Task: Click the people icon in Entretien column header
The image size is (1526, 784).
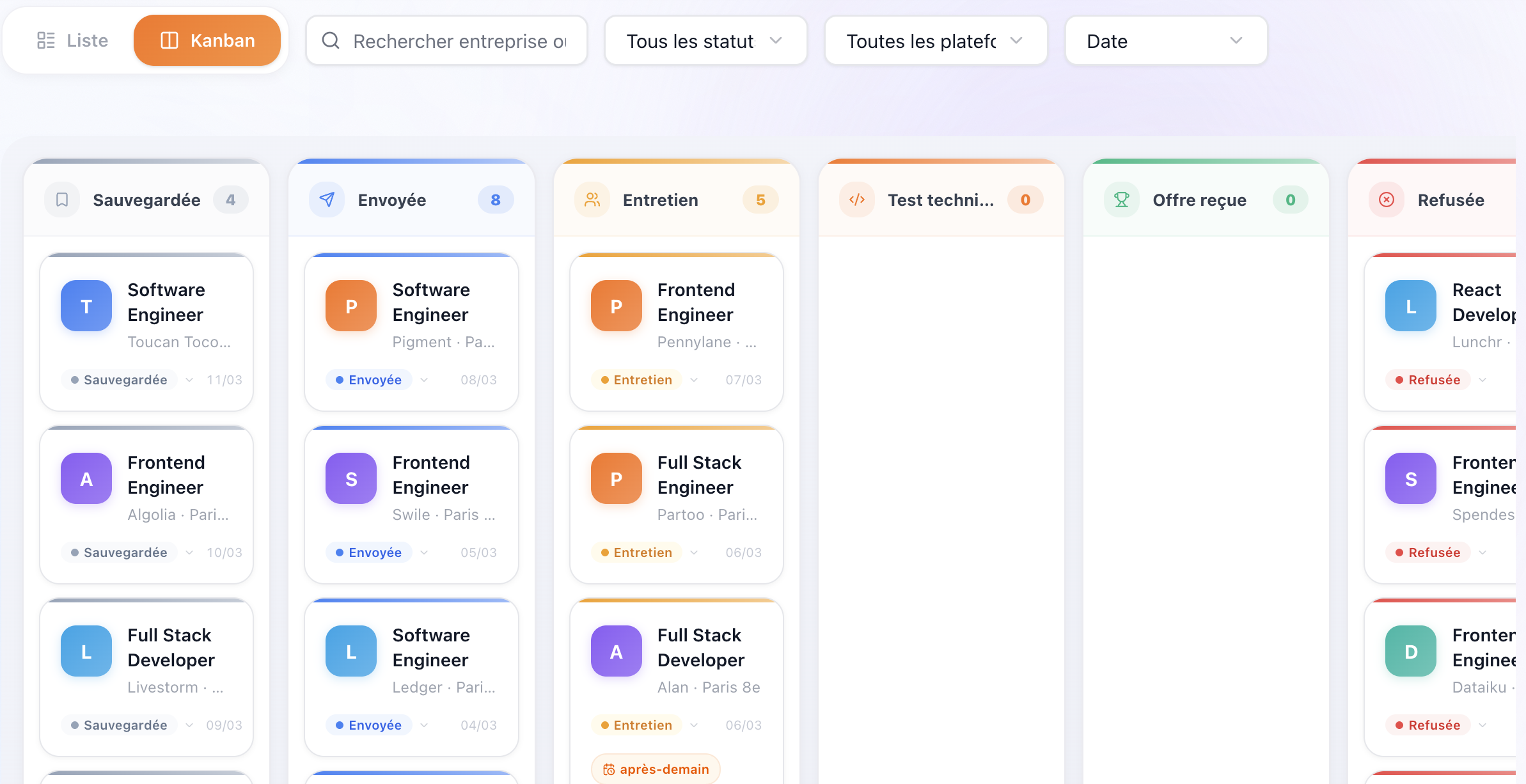Action: [592, 200]
